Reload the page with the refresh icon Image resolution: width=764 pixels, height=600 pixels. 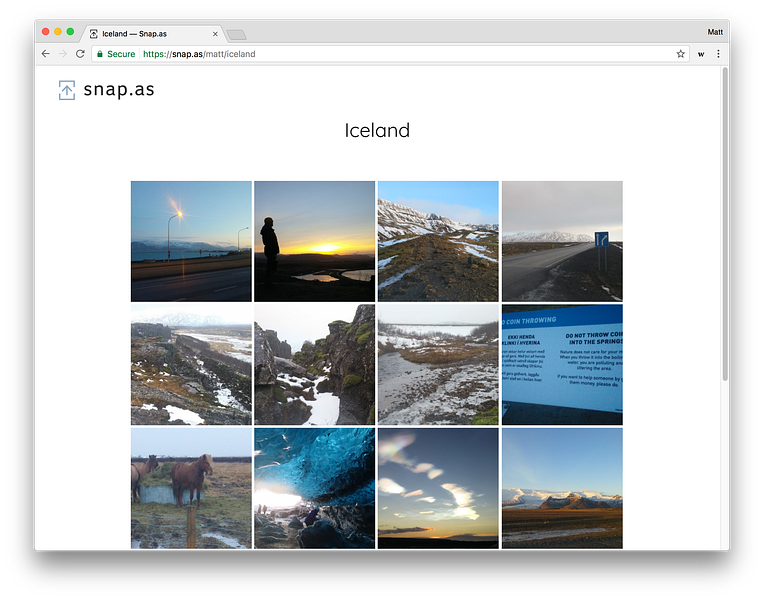point(80,54)
